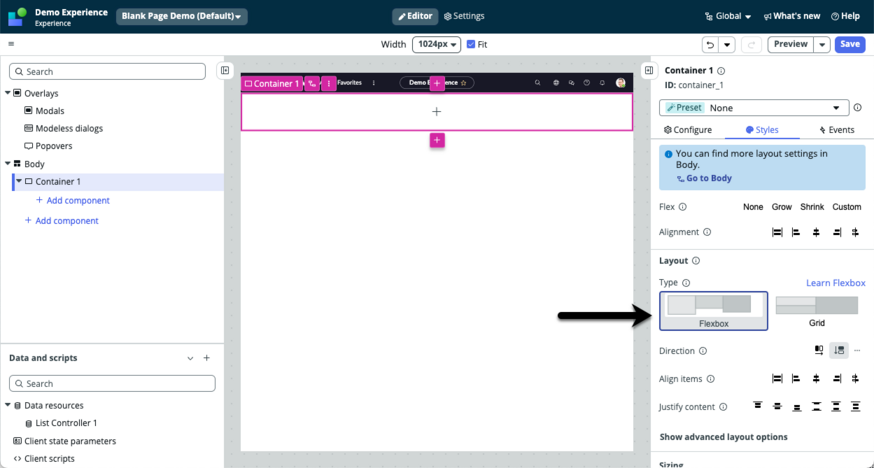The image size is (874, 468).
Task: Add a component below Container 1 with plus
Action: click(437, 140)
